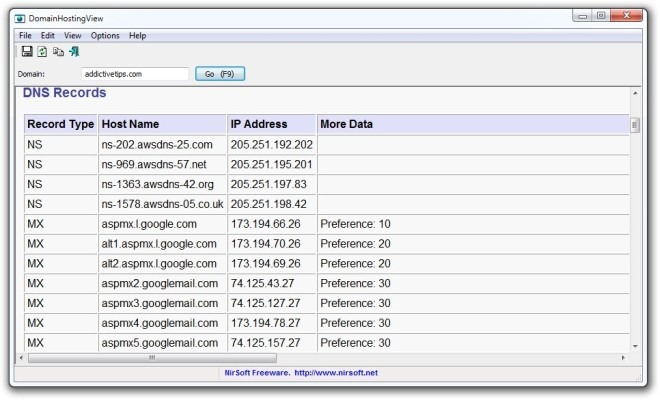Viewport: 660px width, 400px height.
Task: Open the http://www.nirsoft.net link
Action: coord(336,373)
